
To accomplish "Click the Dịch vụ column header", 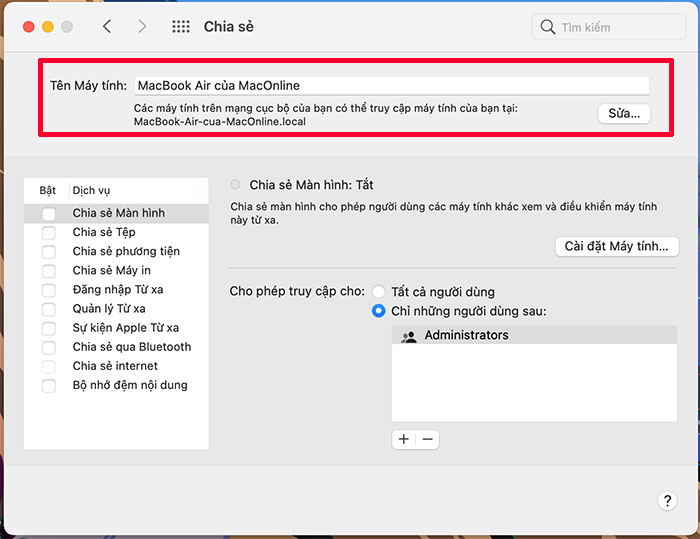I will point(91,191).
